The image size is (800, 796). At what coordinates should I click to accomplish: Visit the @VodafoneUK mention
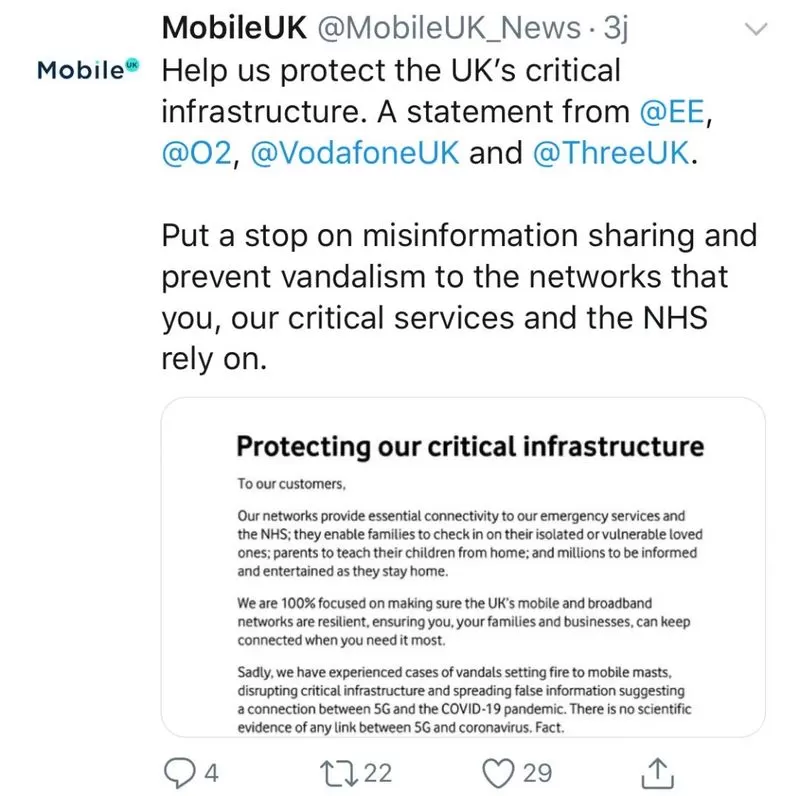(x=355, y=153)
